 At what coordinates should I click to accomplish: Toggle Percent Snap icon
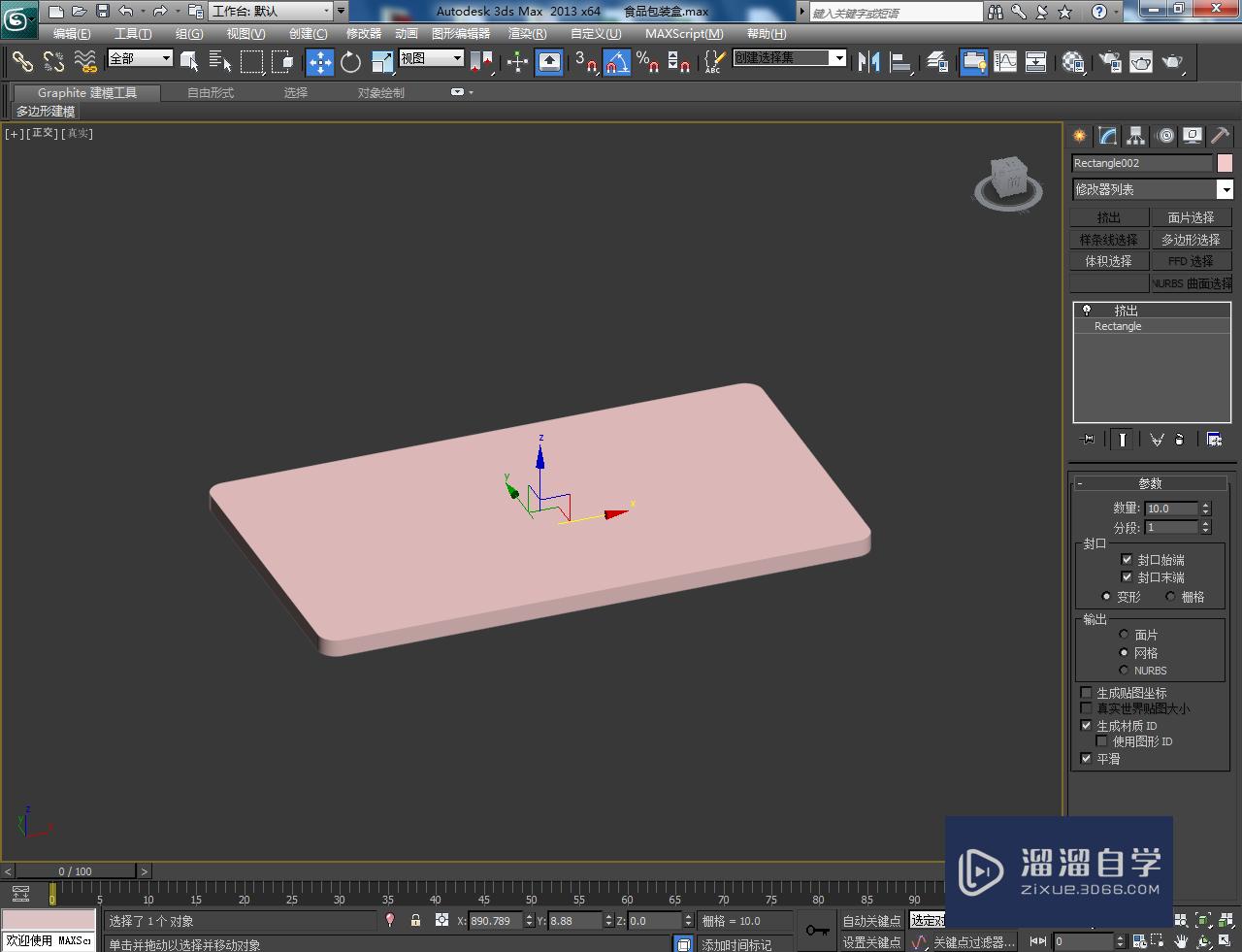pyautogui.click(x=648, y=62)
